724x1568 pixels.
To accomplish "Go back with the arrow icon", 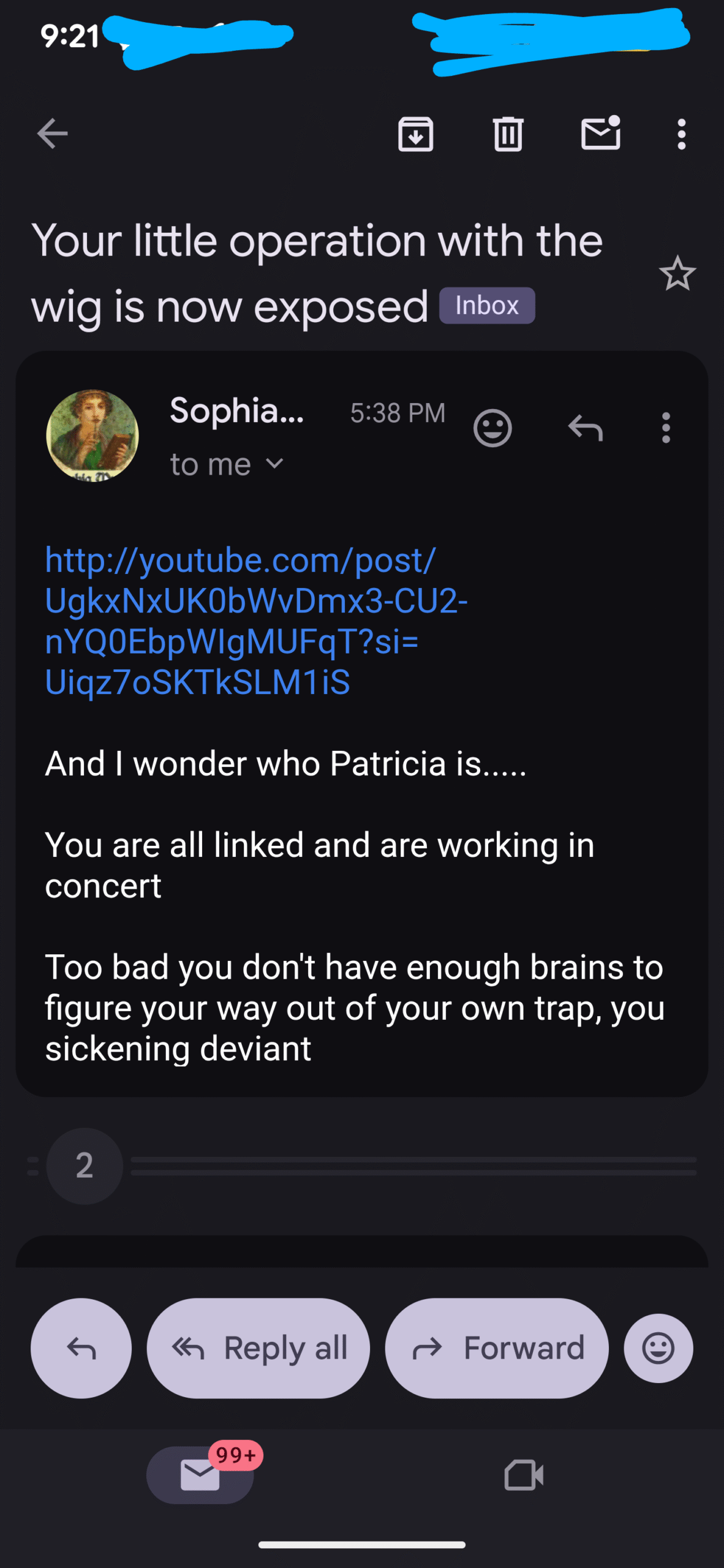I will 52,134.
